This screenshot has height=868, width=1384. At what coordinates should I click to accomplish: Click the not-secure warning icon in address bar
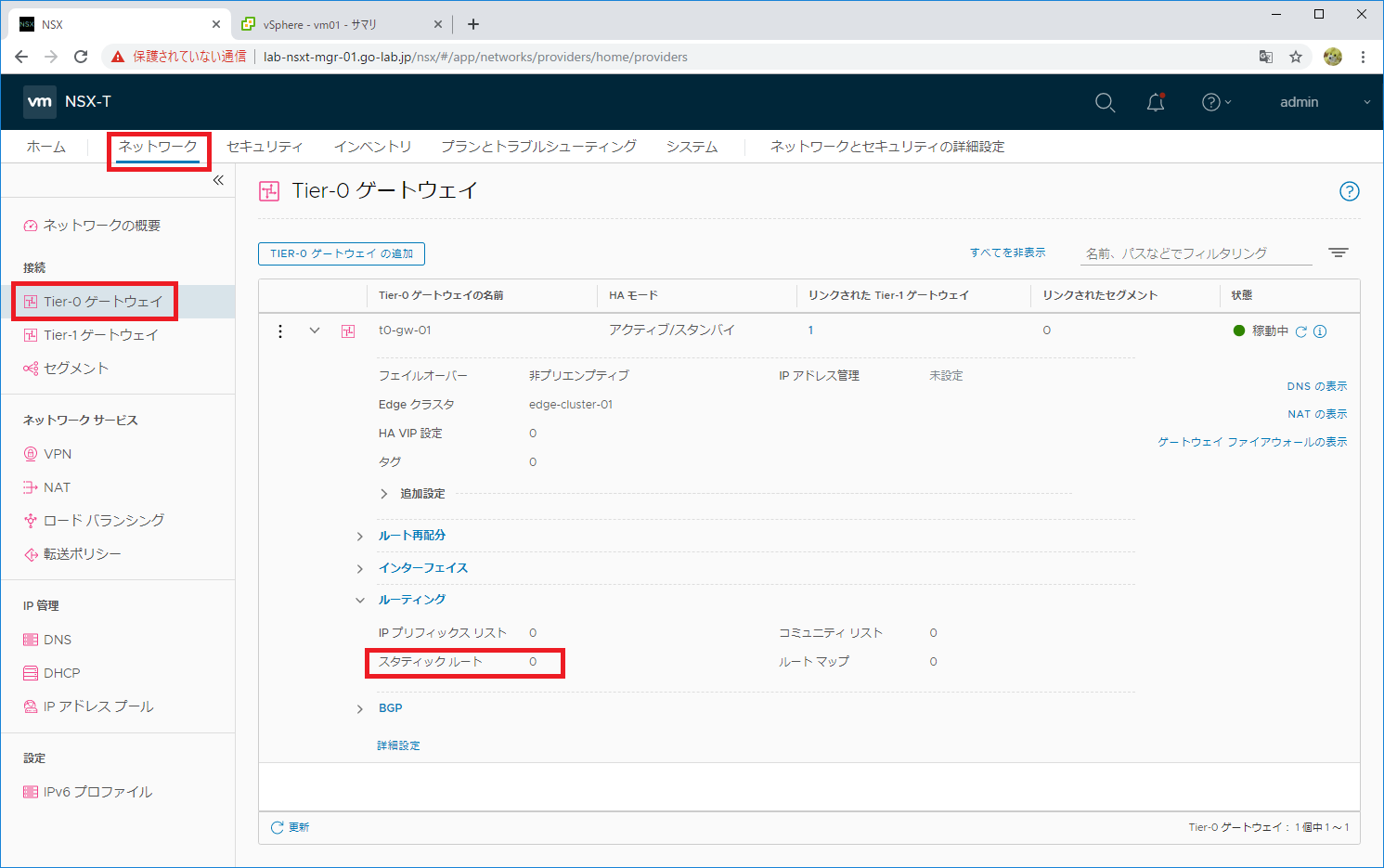click(x=118, y=57)
